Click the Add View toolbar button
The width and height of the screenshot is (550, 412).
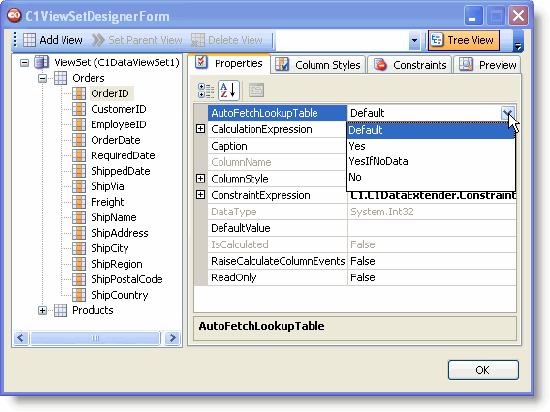(x=53, y=40)
